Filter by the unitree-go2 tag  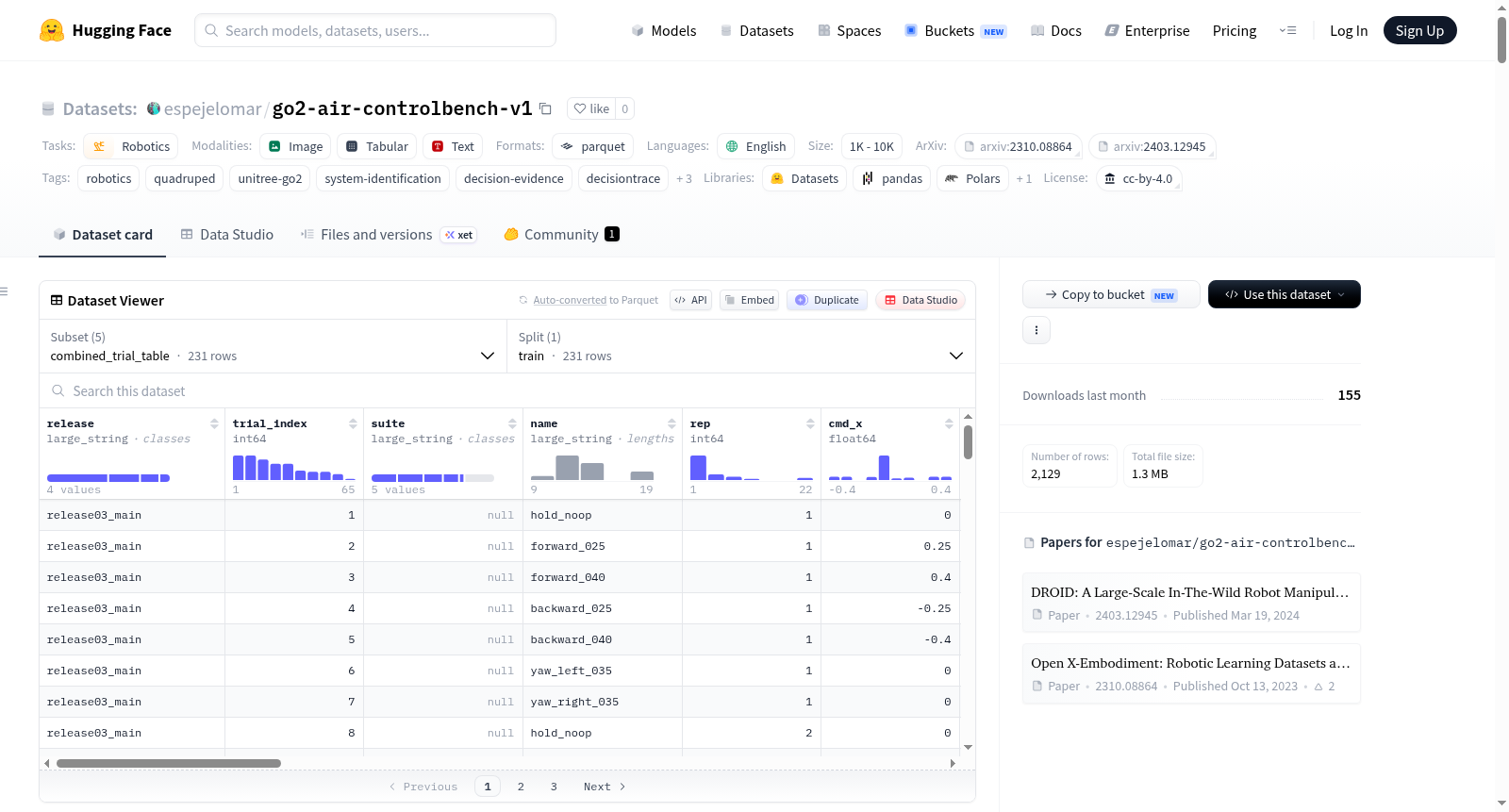pos(271,178)
